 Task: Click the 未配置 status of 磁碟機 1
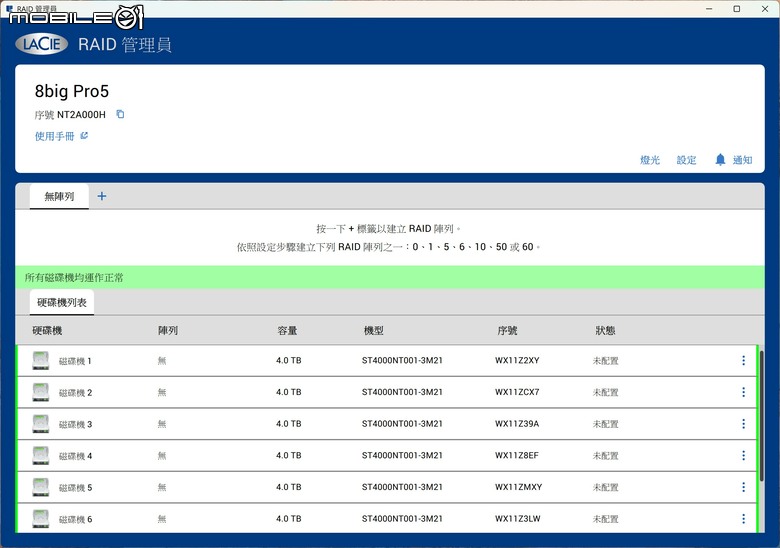605,361
